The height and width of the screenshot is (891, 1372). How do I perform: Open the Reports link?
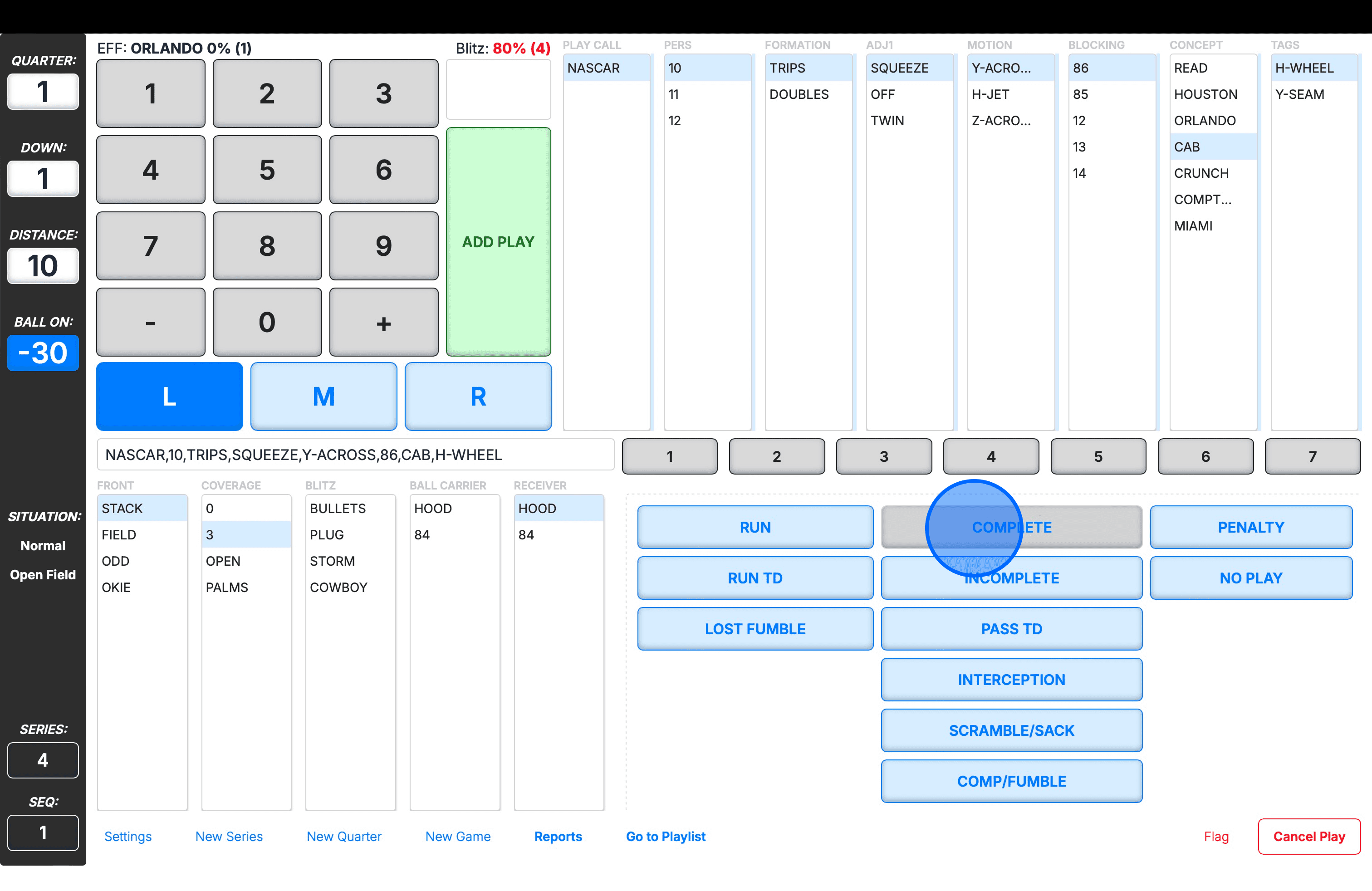[x=558, y=836]
